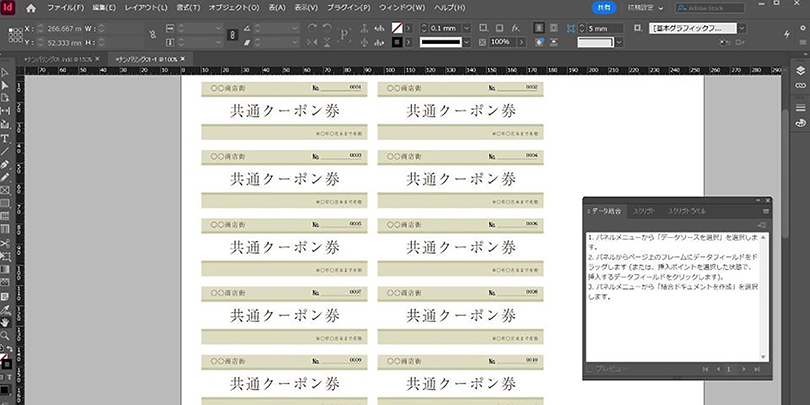Click the Layers panel icon in right dock
Screen dimensions: 810x405
tap(800, 70)
